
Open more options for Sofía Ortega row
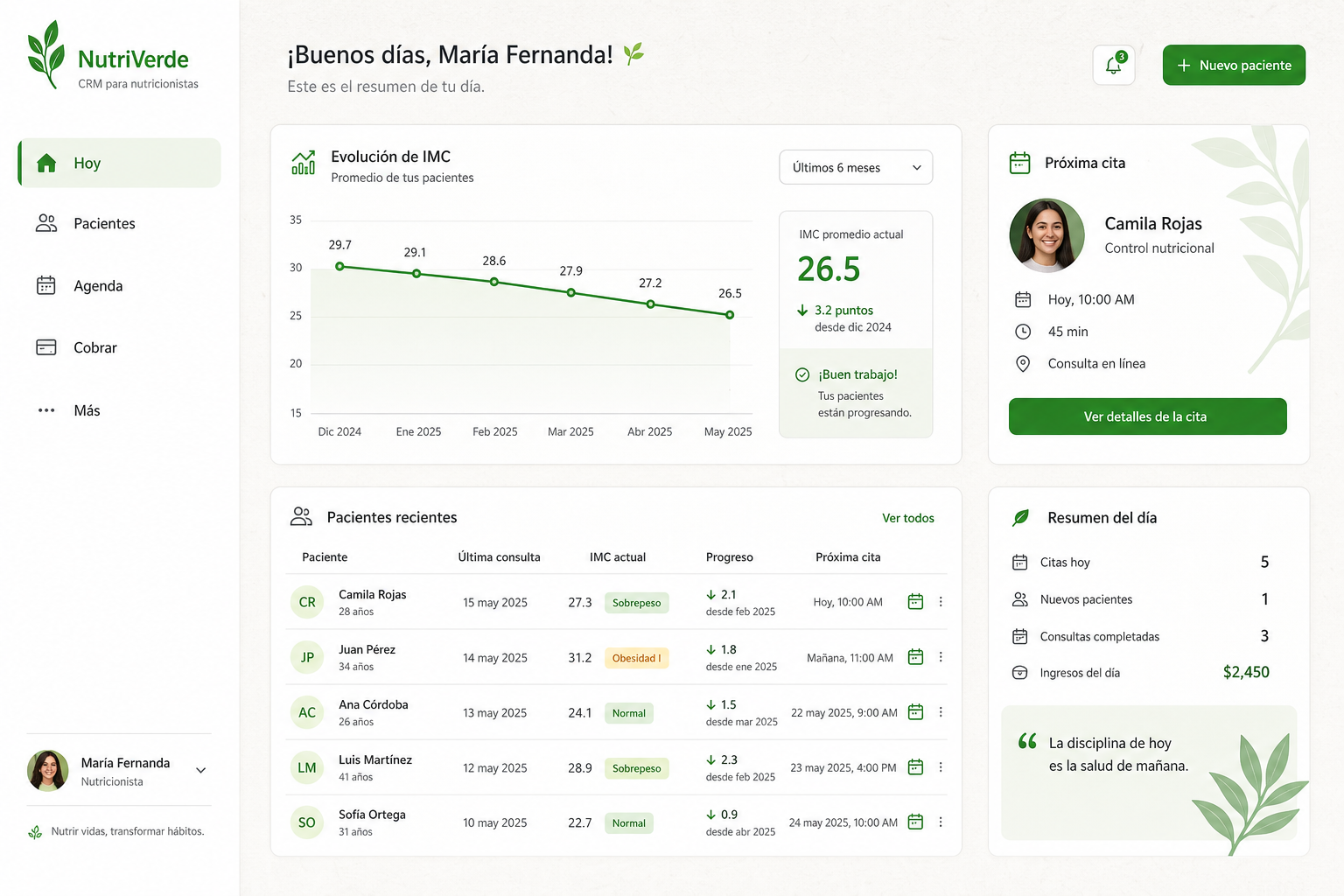click(x=941, y=822)
